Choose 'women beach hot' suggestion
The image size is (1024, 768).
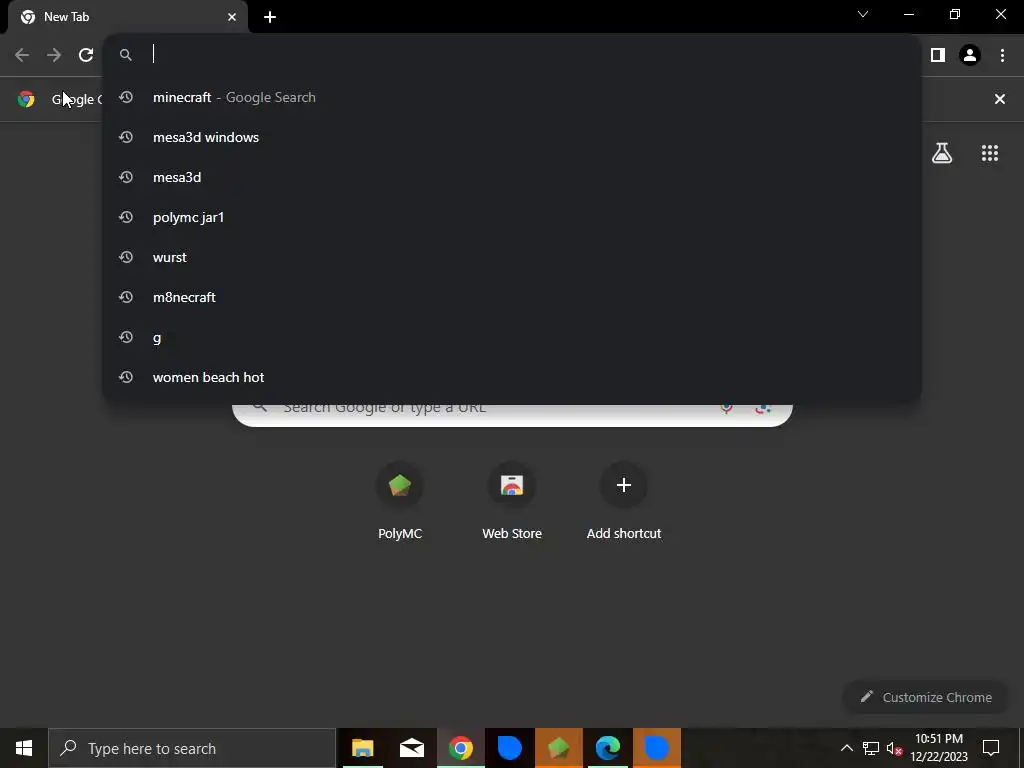click(511, 377)
